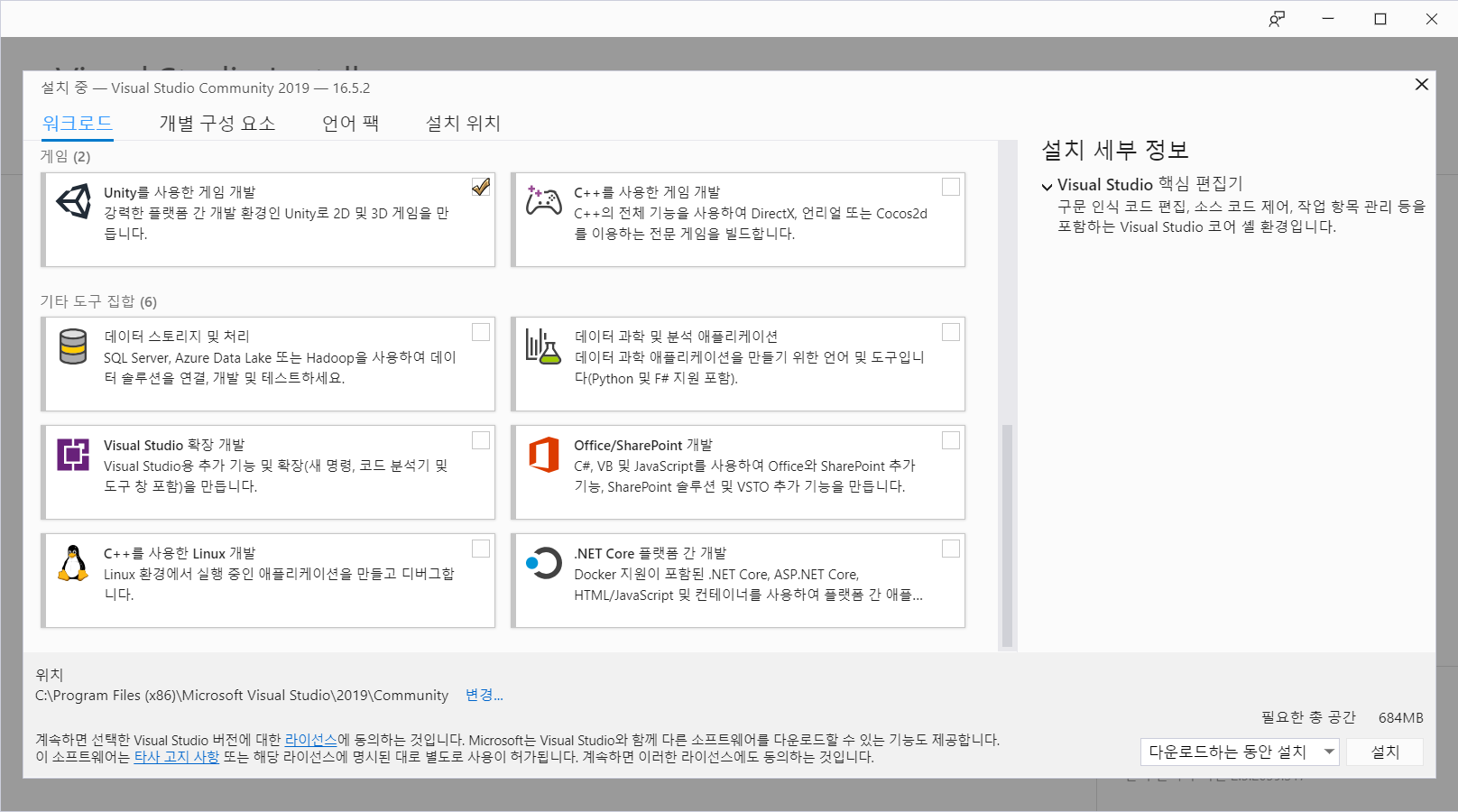Click the 필요한 총 공간 label
1458x812 pixels.
click(x=1308, y=717)
